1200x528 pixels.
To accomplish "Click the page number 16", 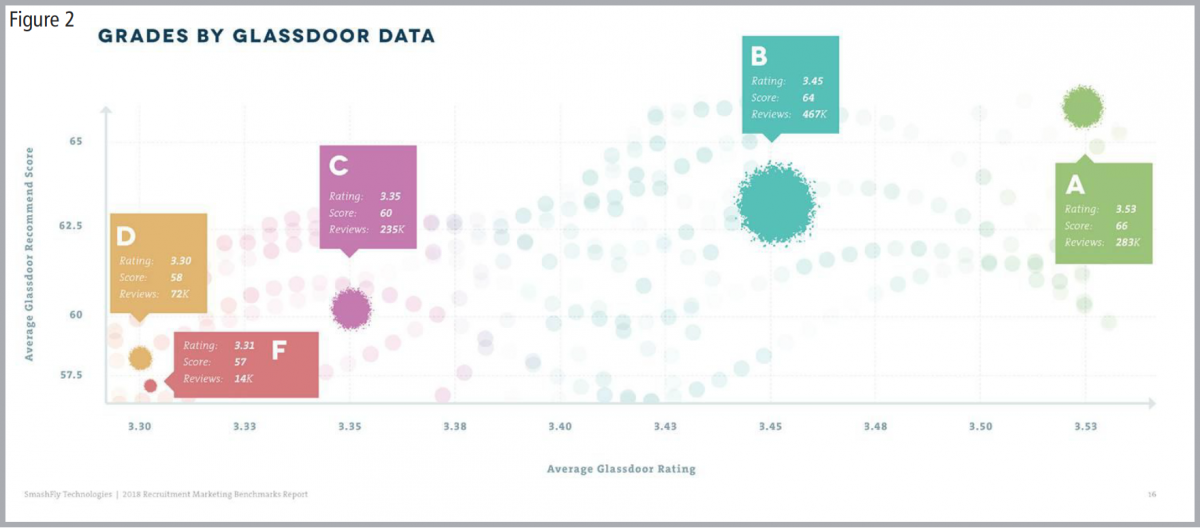I will [1151, 494].
